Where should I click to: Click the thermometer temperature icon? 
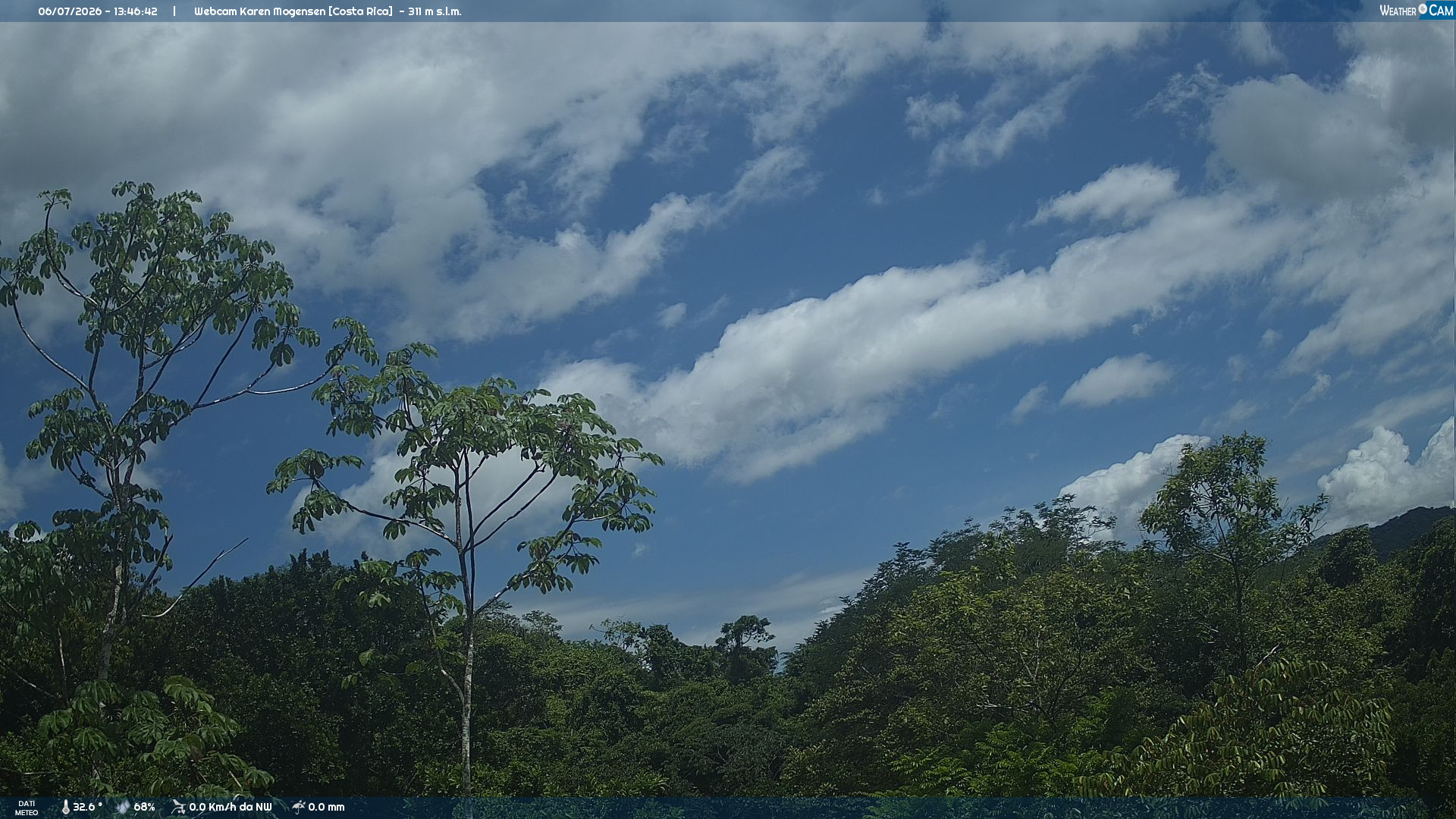click(65, 808)
